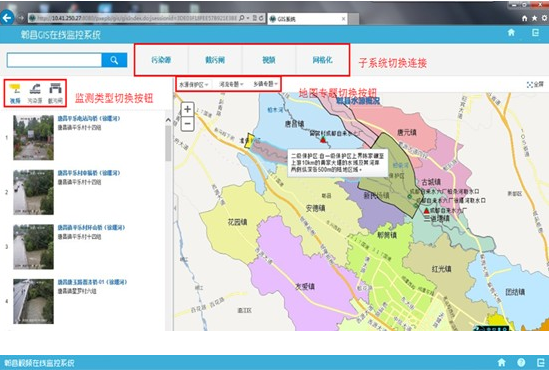Open the thumbnail of video item 1
Screen dimensions: 549x370
(34, 138)
